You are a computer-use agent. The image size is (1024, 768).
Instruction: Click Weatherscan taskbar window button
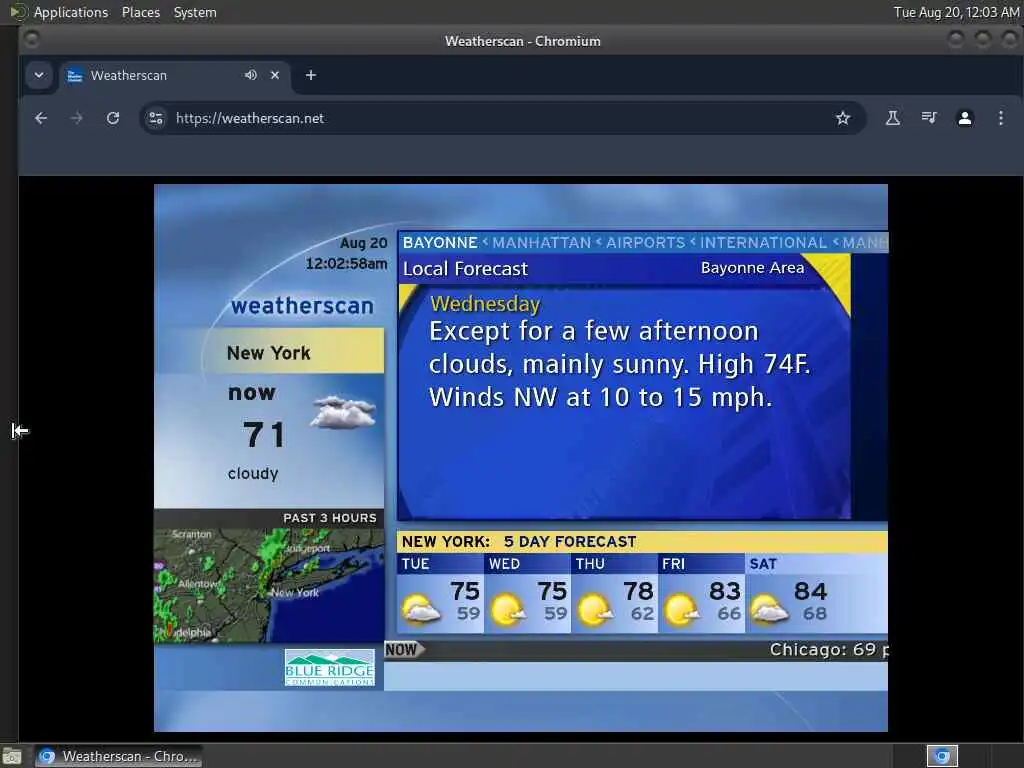click(x=118, y=756)
